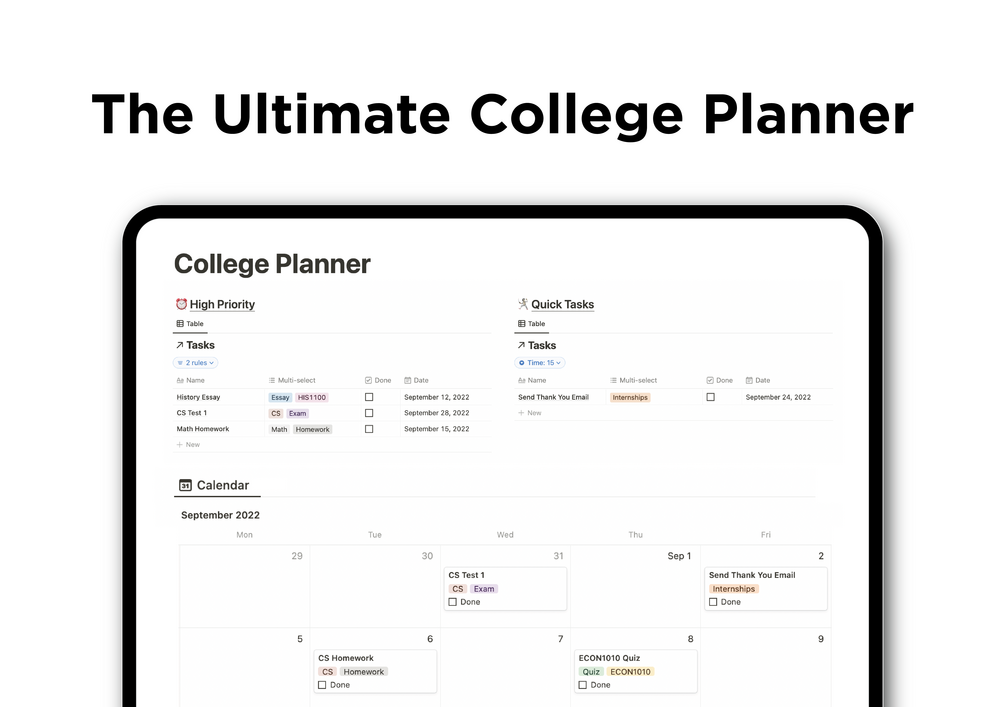Click the running figure icon beside Quick Tasks
The image size is (1005, 707).
(x=523, y=304)
